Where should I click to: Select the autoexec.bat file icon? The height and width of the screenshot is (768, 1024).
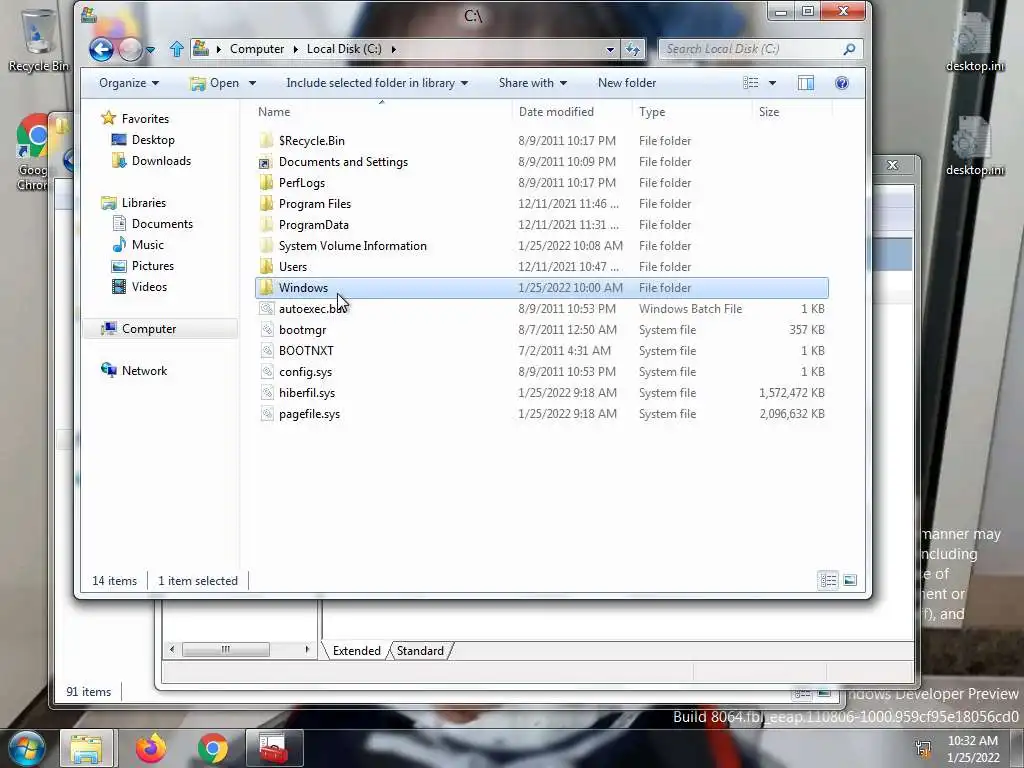266,309
